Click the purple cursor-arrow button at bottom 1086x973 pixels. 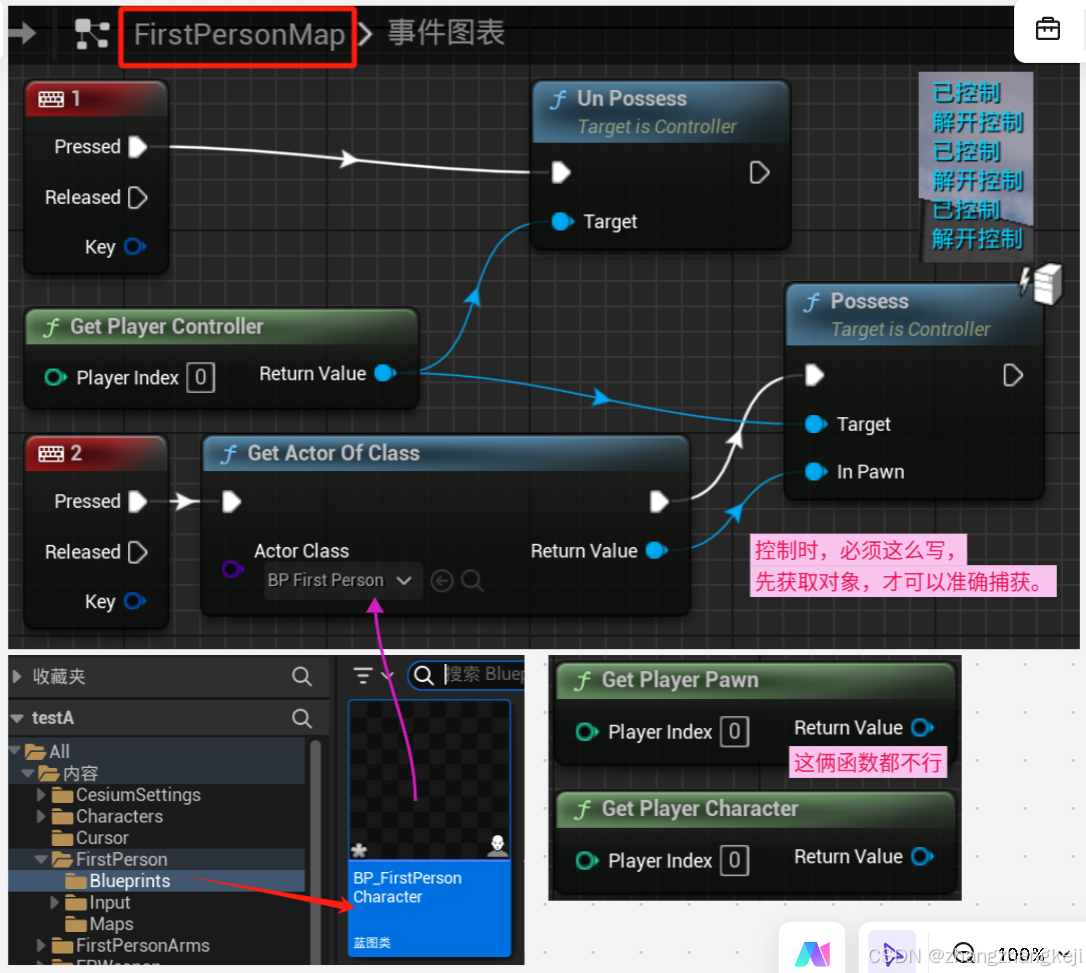(892, 953)
